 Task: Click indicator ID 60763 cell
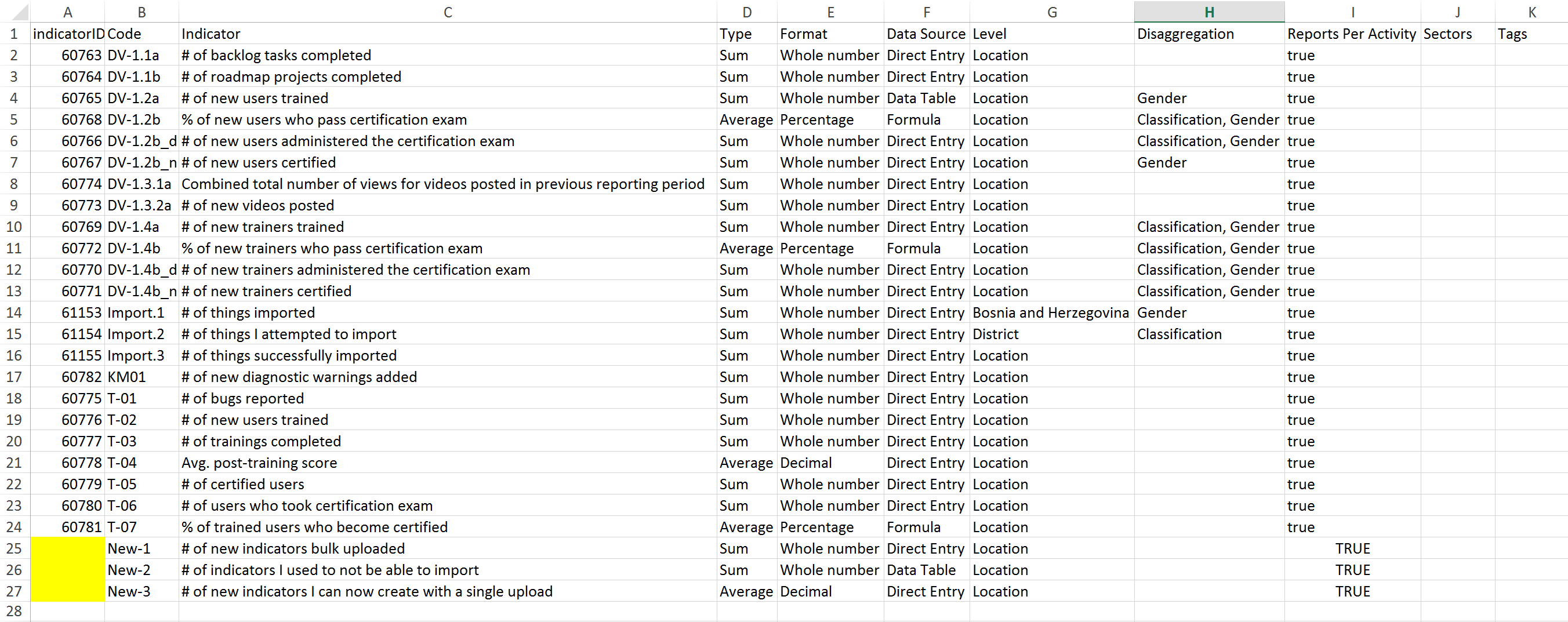coord(82,56)
